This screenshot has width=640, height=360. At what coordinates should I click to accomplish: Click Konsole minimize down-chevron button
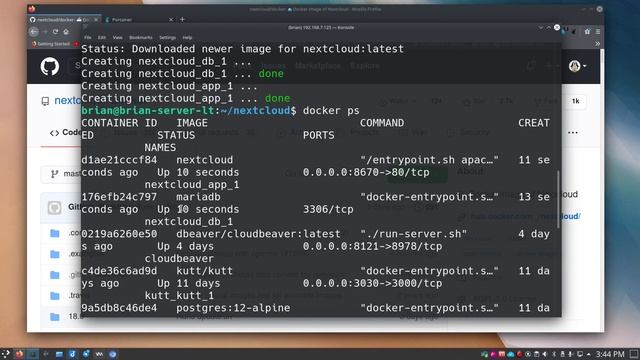click(540, 27)
